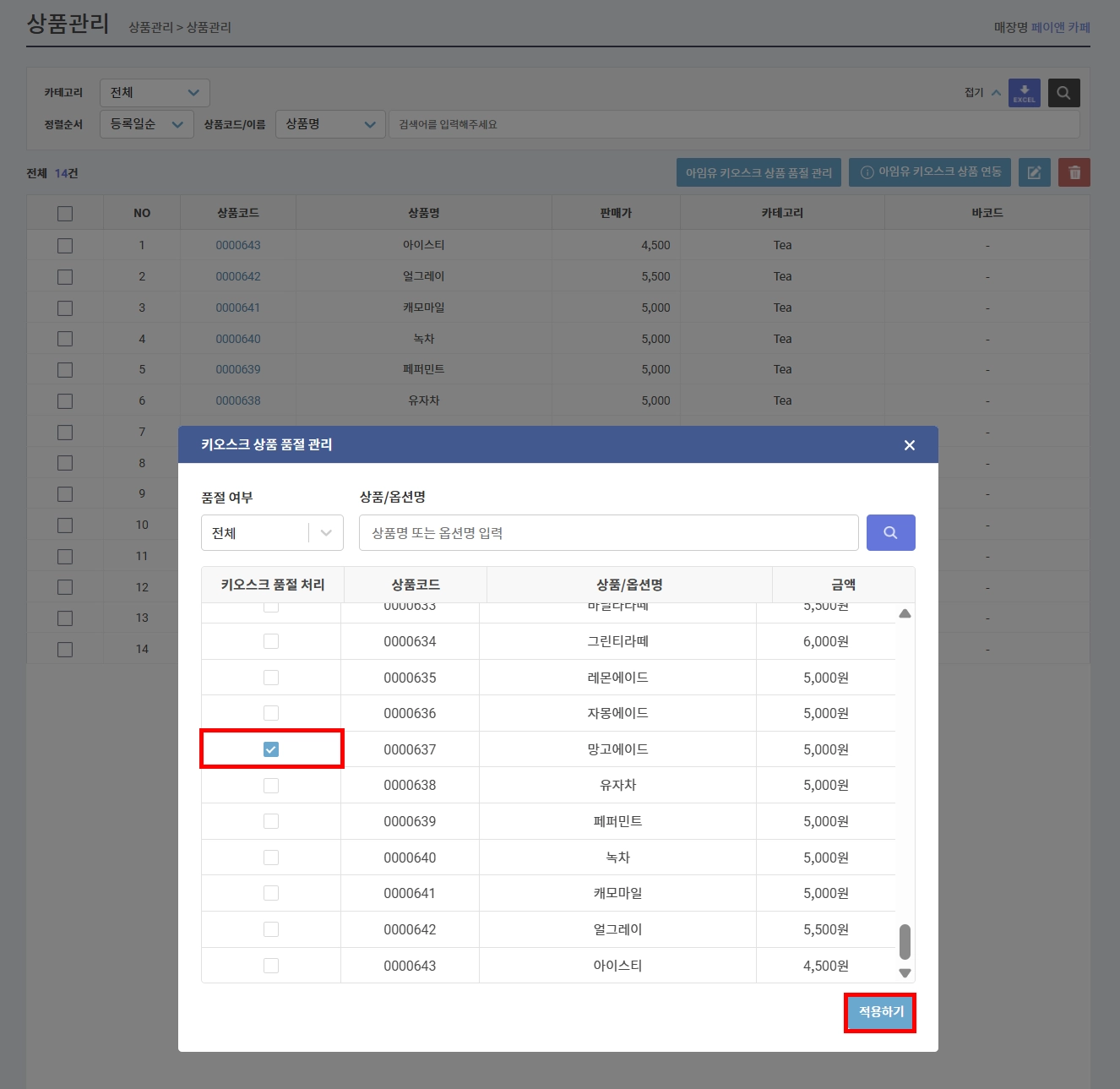Open the 품절 여부 전체 dropdown
Image resolution: width=1120 pixels, height=1089 pixels.
(272, 533)
